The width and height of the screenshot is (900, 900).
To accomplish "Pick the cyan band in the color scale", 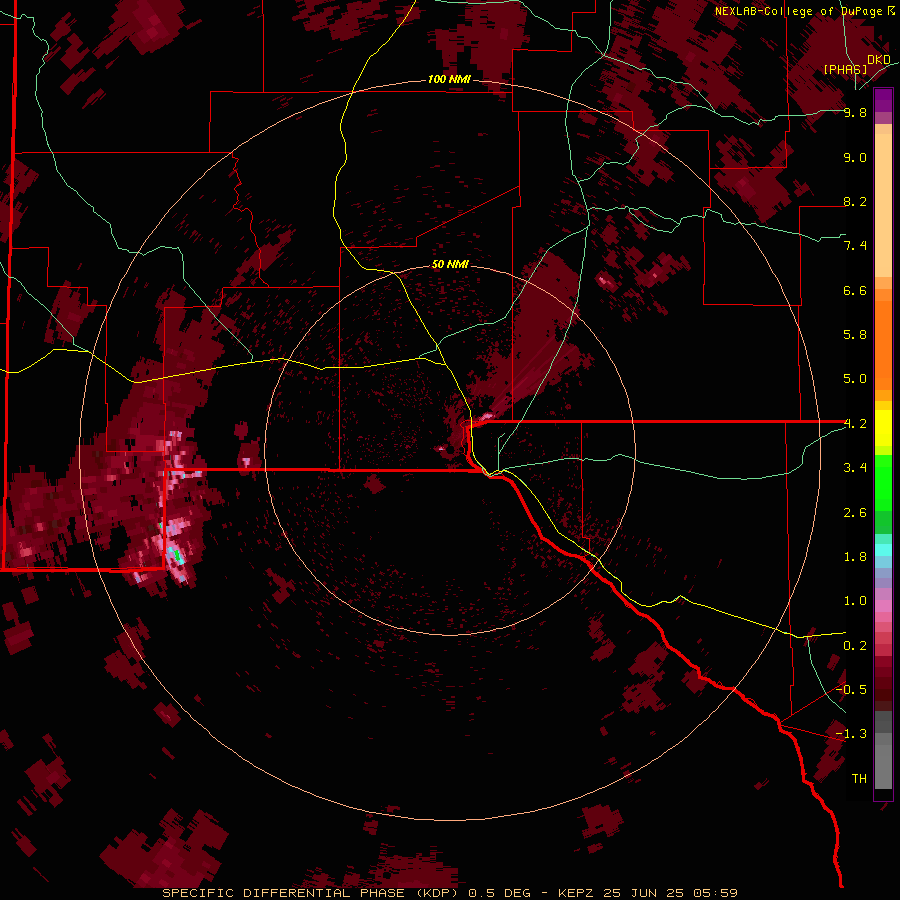I will pos(883,550).
